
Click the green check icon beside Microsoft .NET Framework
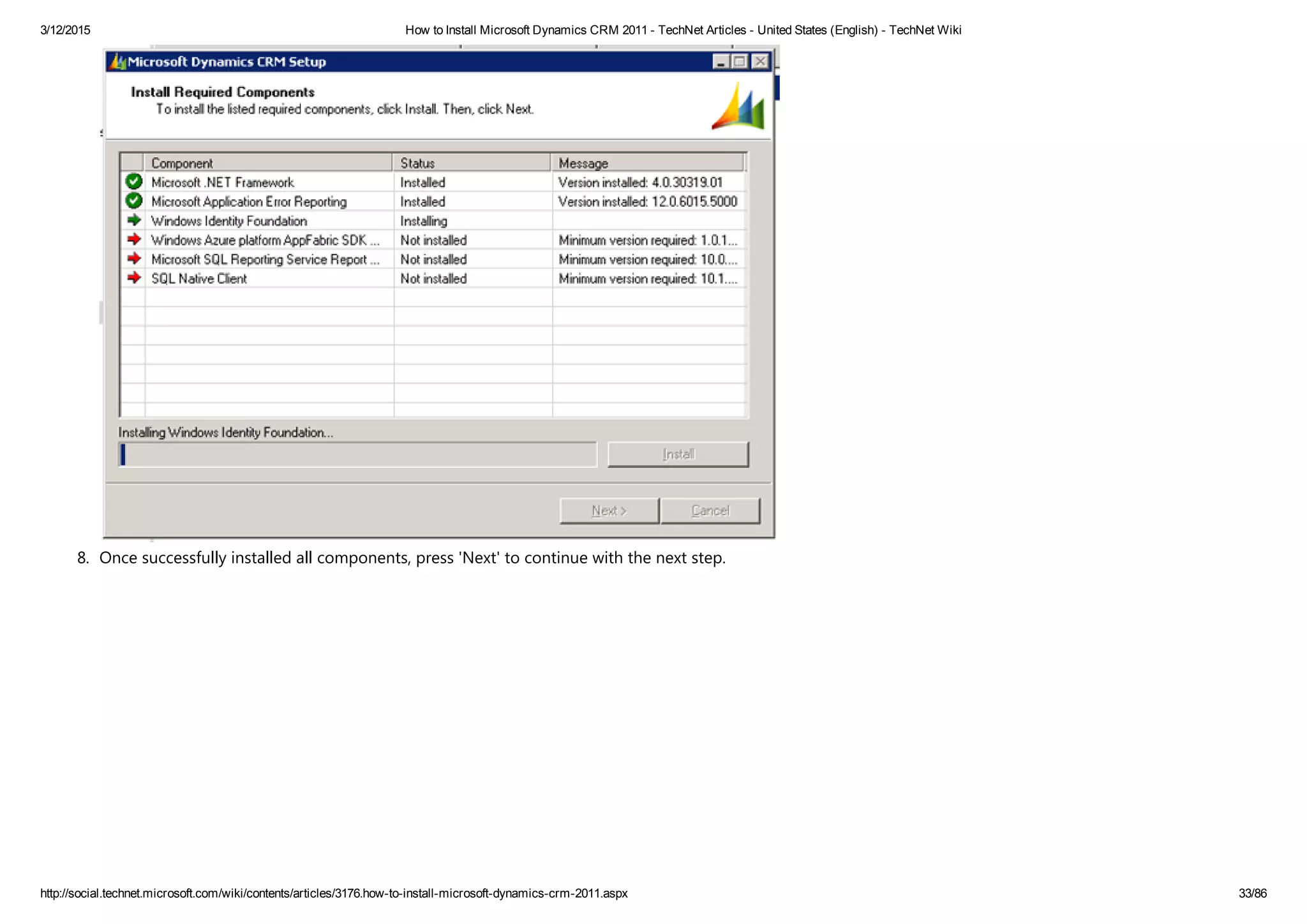point(134,182)
